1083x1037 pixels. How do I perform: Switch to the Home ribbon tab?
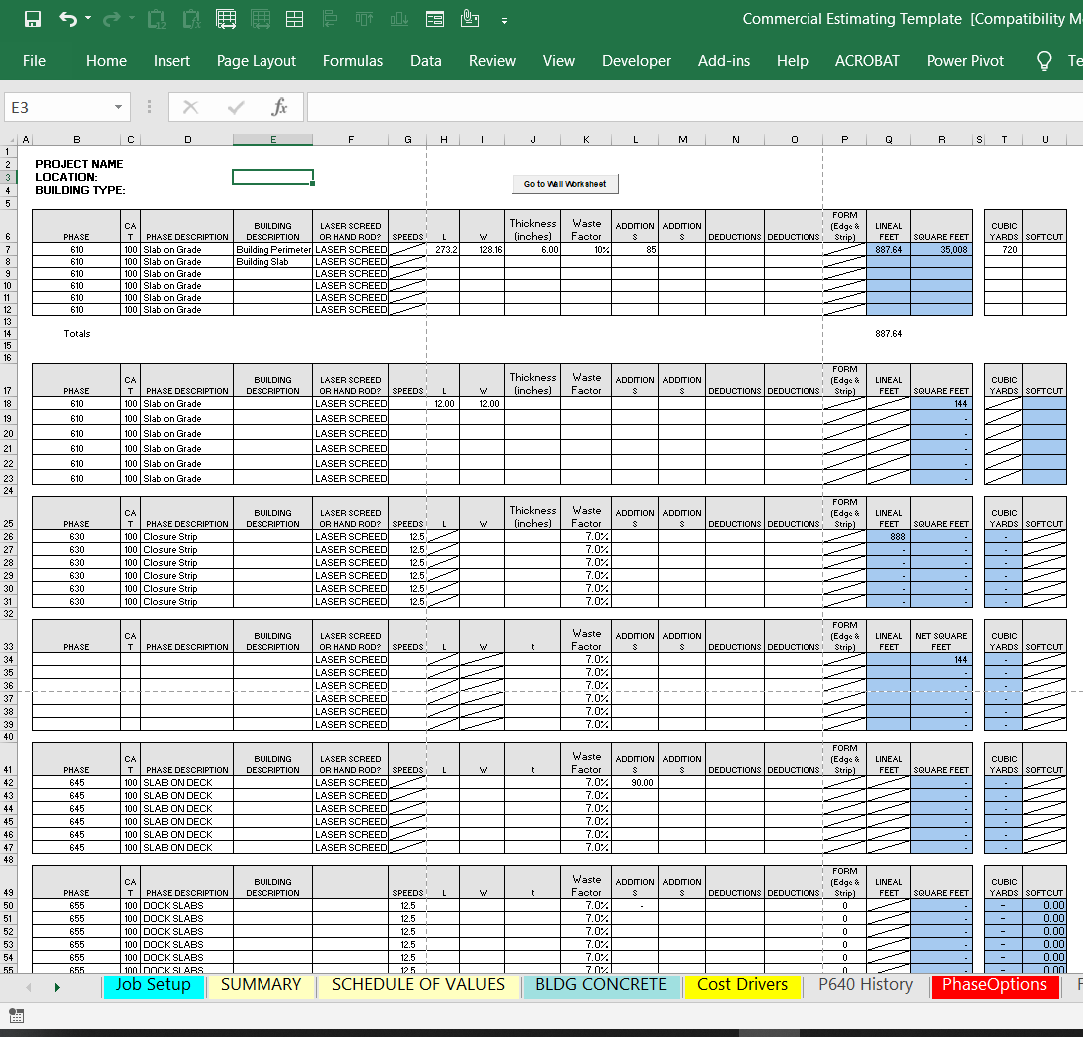pyautogui.click(x=106, y=61)
